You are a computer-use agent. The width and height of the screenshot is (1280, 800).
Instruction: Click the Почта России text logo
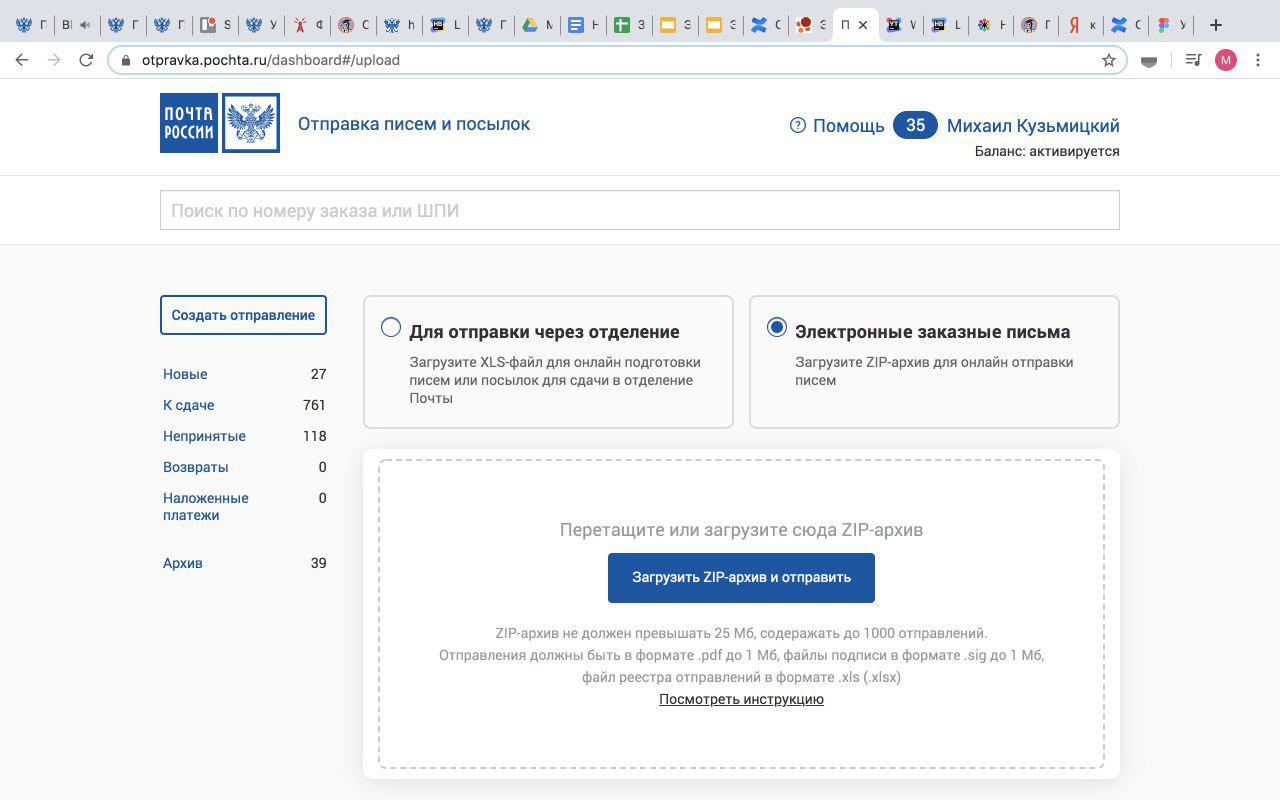[x=189, y=123]
